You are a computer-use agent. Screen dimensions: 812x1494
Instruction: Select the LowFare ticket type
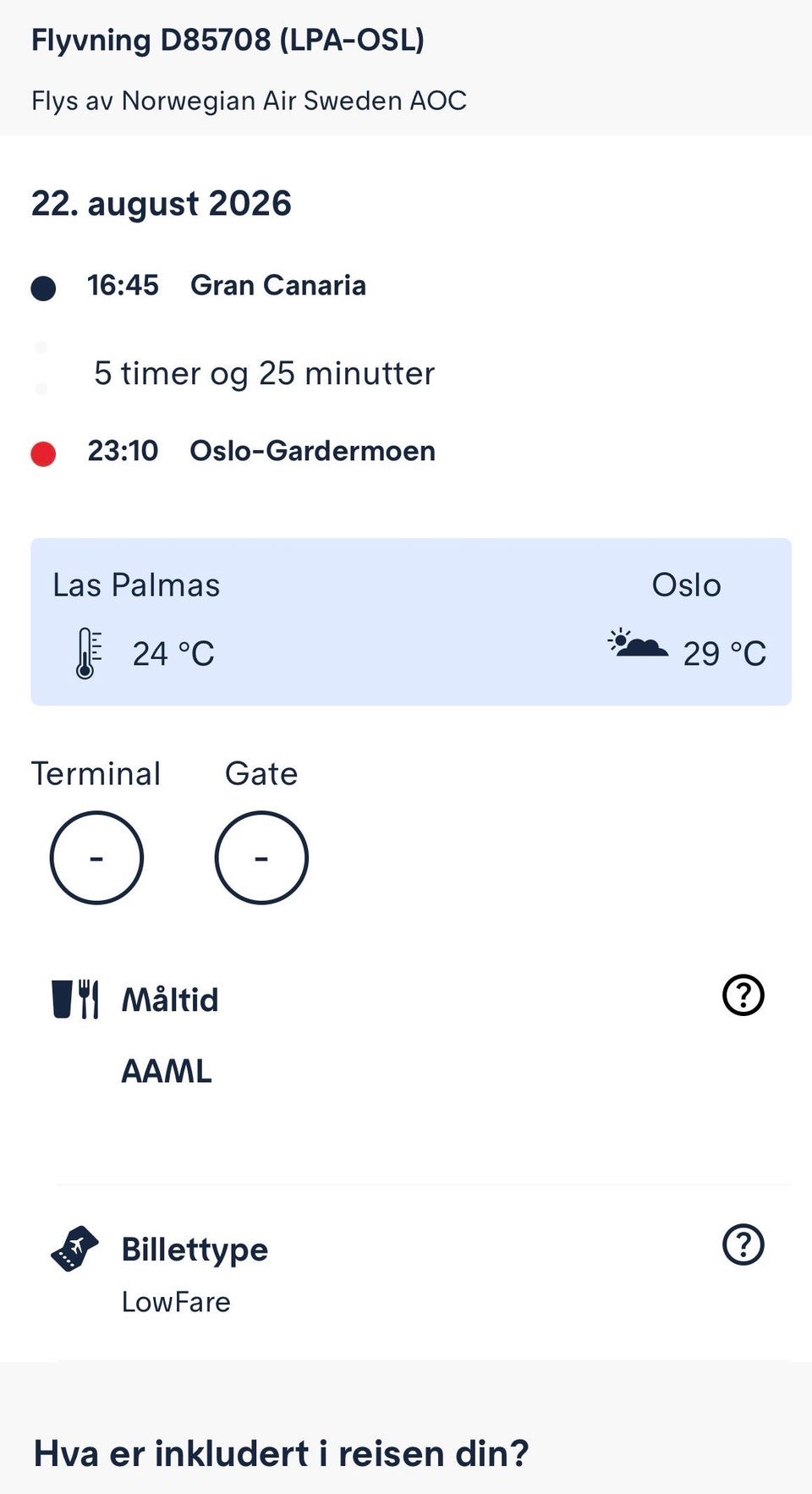coord(176,1301)
